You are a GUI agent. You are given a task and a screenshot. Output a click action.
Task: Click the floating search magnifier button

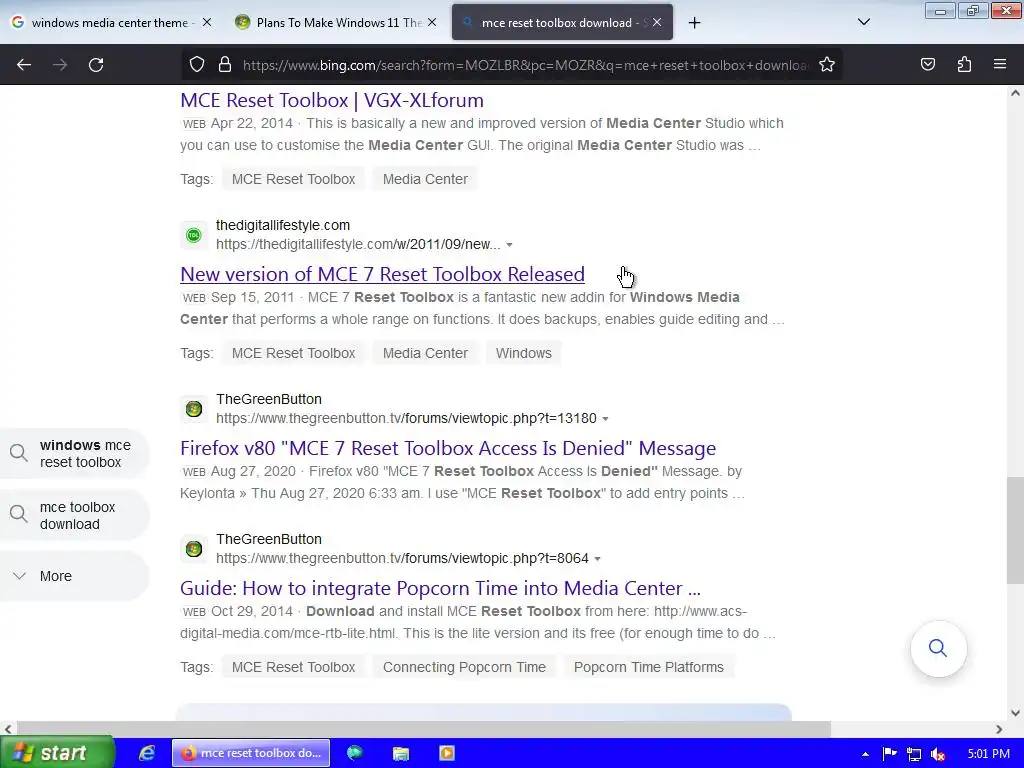pos(938,648)
